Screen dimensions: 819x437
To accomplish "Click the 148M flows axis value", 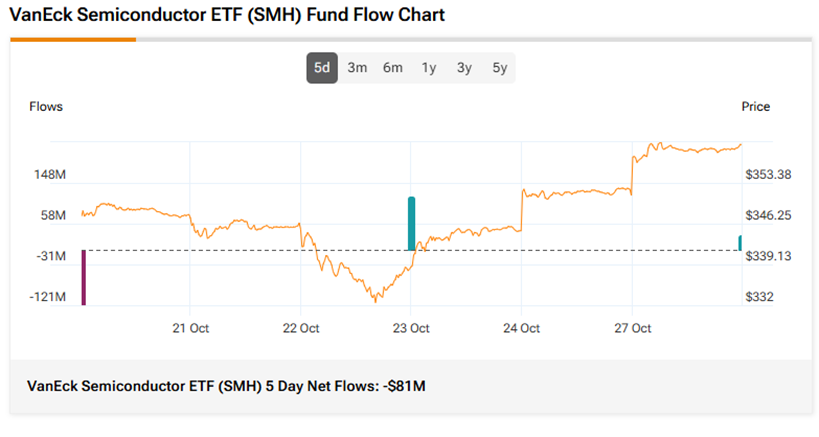I will [x=50, y=175].
